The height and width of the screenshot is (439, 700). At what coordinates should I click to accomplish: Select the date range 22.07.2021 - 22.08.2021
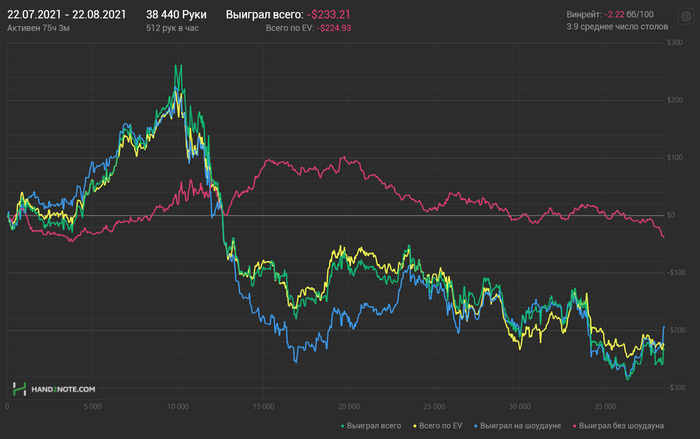tap(67, 15)
